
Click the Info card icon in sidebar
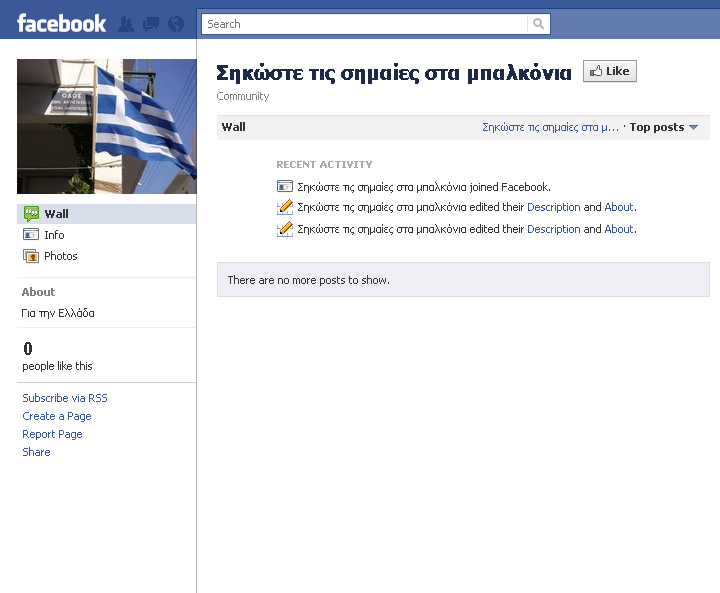click(x=31, y=235)
